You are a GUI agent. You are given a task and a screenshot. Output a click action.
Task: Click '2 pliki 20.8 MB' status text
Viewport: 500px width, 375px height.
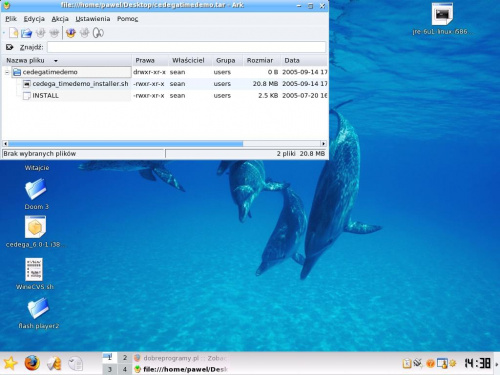point(300,154)
